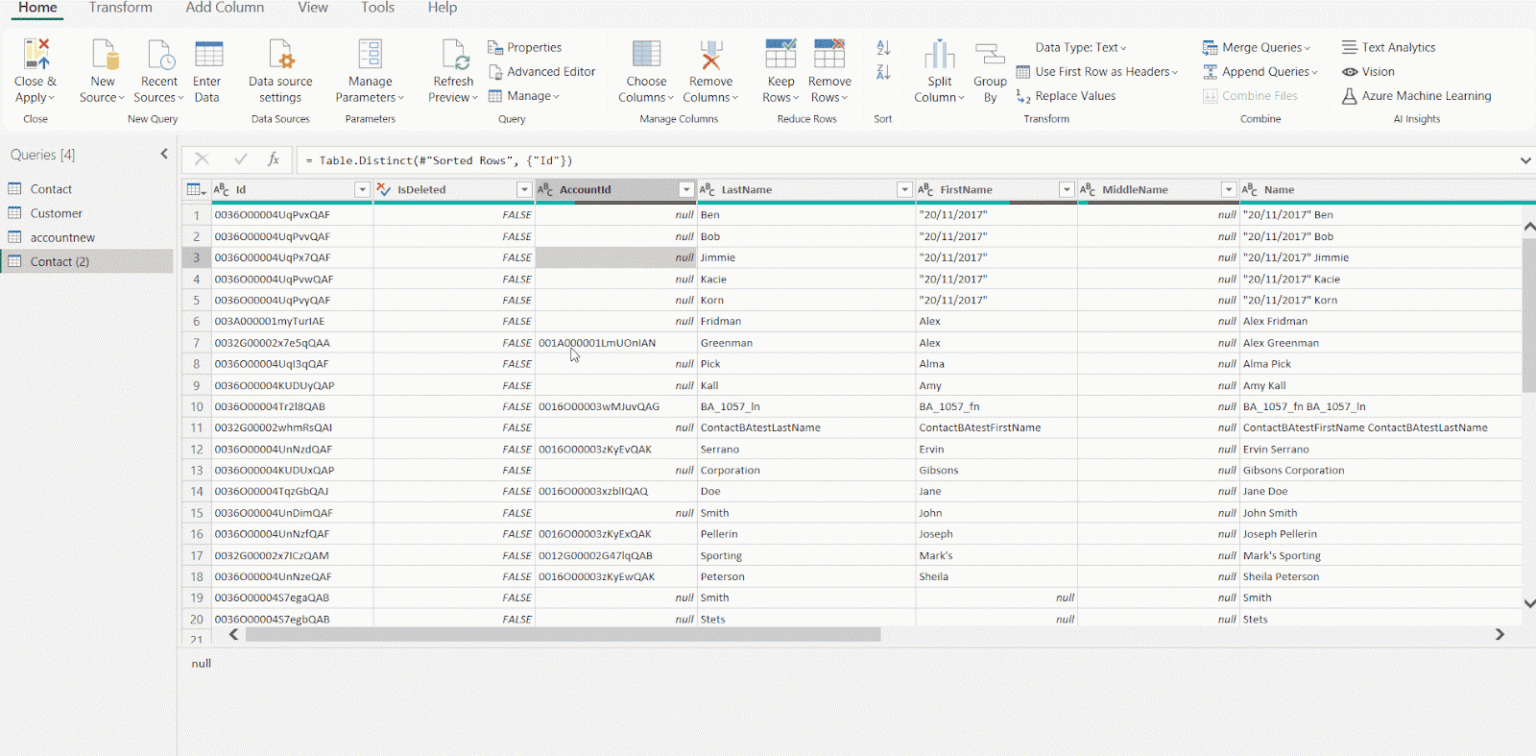Expand the Use First Row as Headers dropdown

tap(1174, 72)
